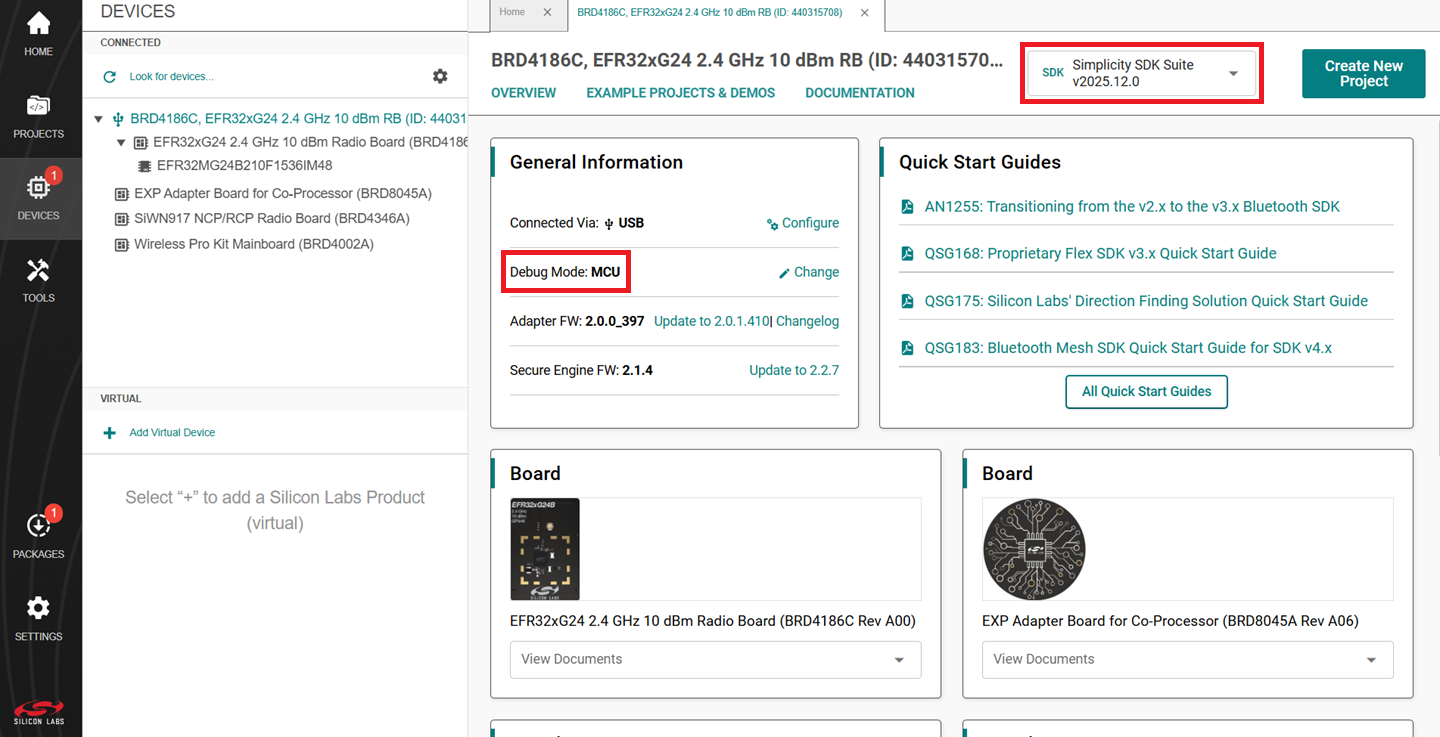The height and width of the screenshot is (737, 1440).
Task: Refresh the connected devices list
Action: (108, 76)
